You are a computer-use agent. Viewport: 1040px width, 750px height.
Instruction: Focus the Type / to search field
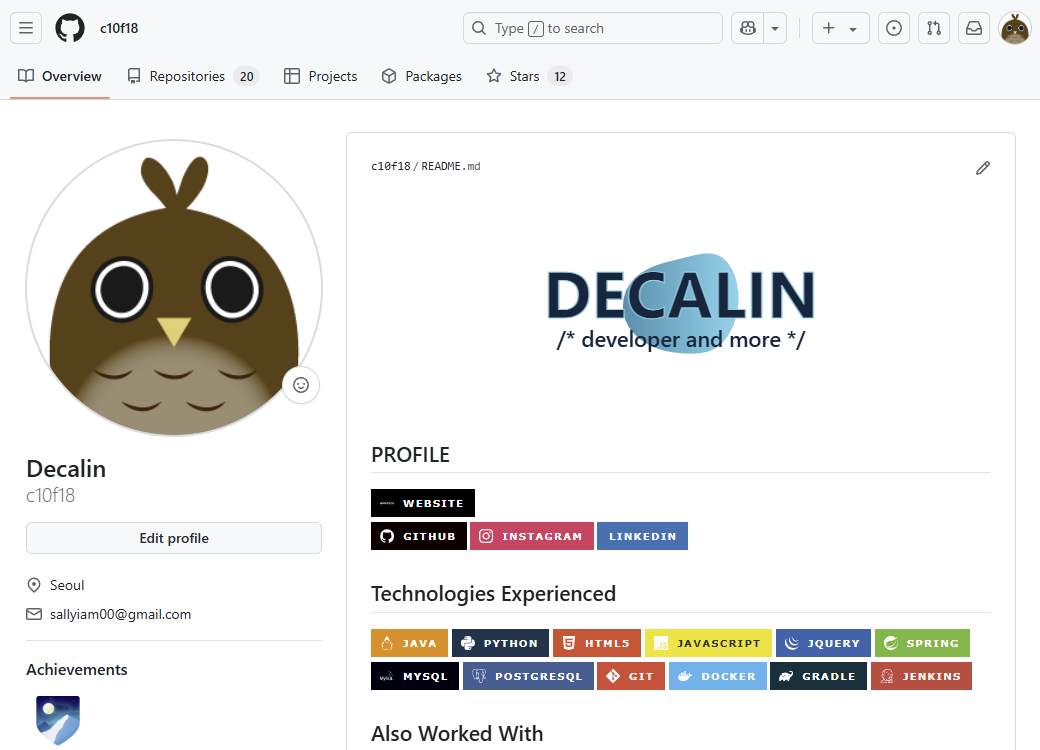click(x=592, y=28)
